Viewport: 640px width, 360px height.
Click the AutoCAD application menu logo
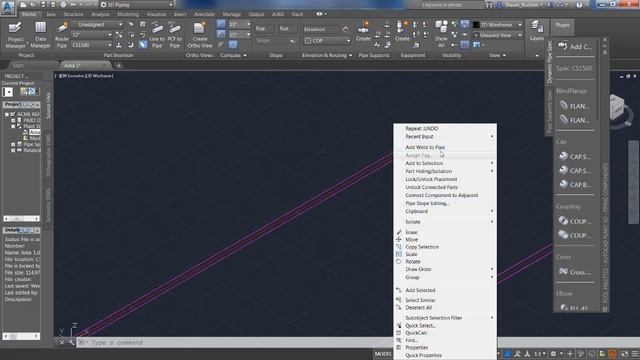click(8, 7)
